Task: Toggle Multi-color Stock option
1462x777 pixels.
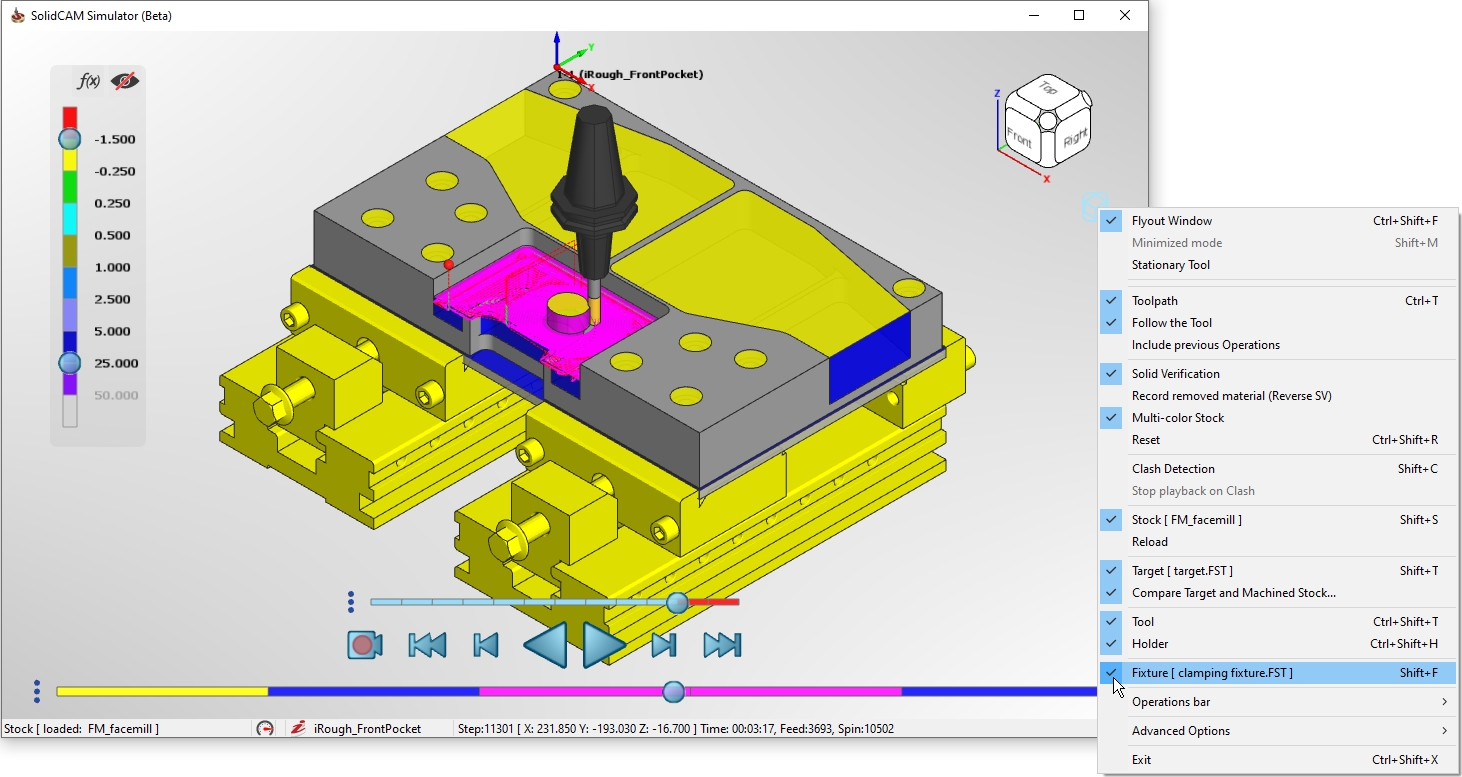Action: [x=1277, y=418]
